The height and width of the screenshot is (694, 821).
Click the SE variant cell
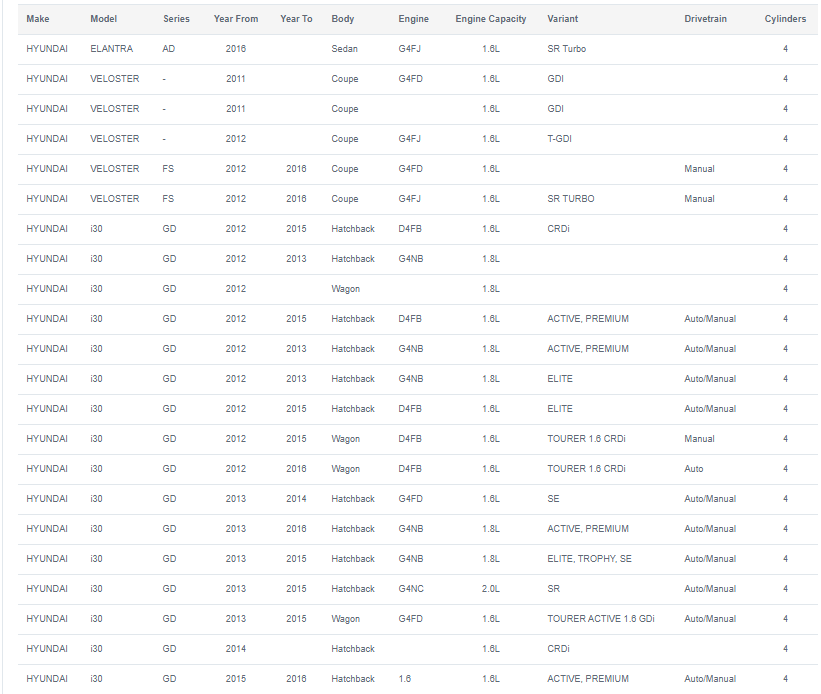click(x=553, y=499)
